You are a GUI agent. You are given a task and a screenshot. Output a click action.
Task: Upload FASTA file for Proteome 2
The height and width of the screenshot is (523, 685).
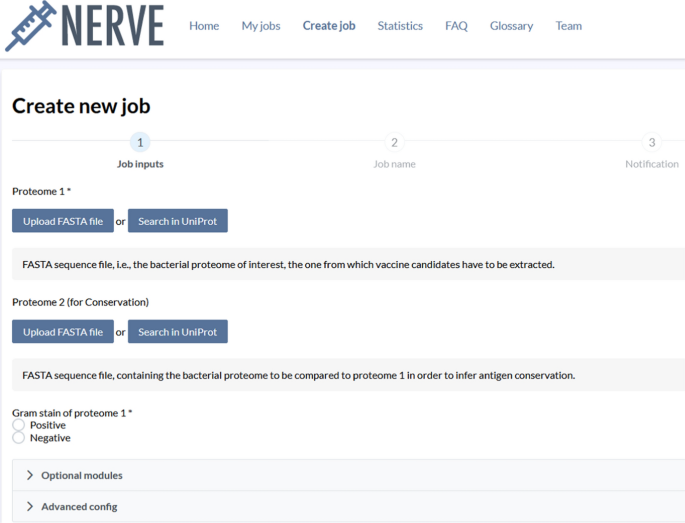click(63, 332)
